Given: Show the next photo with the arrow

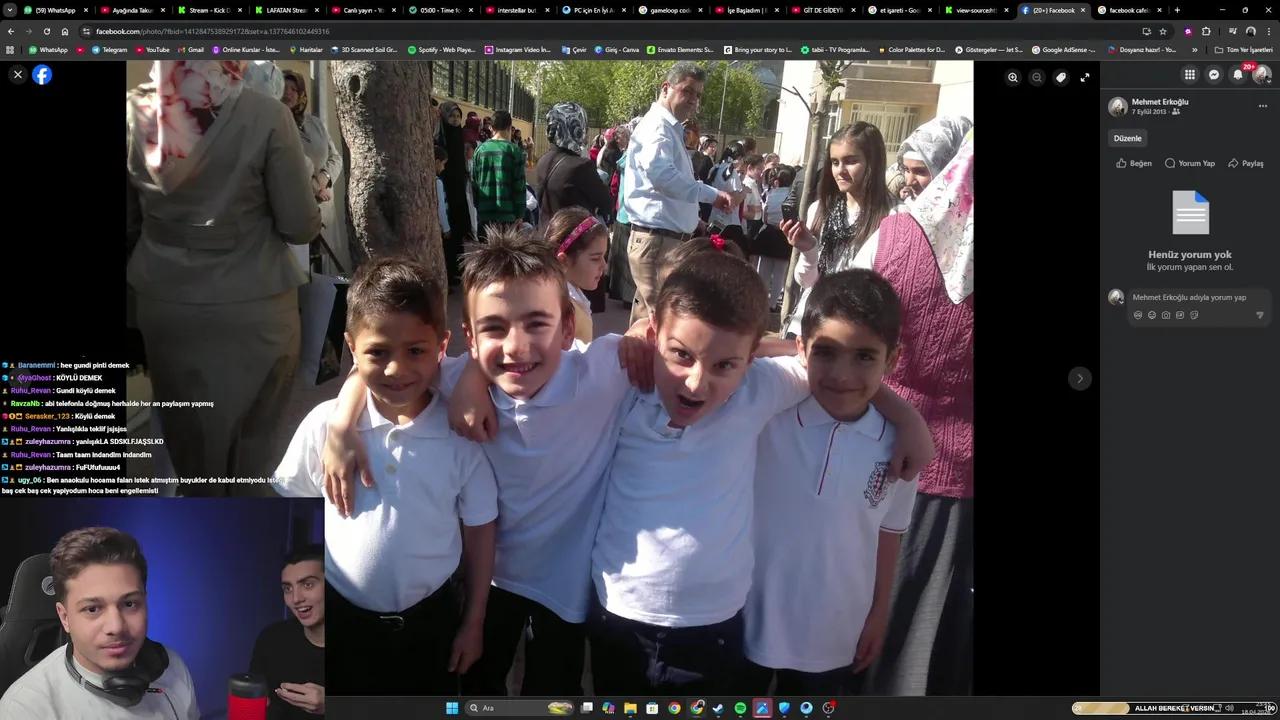Looking at the screenshot, I should [1079, 378].
